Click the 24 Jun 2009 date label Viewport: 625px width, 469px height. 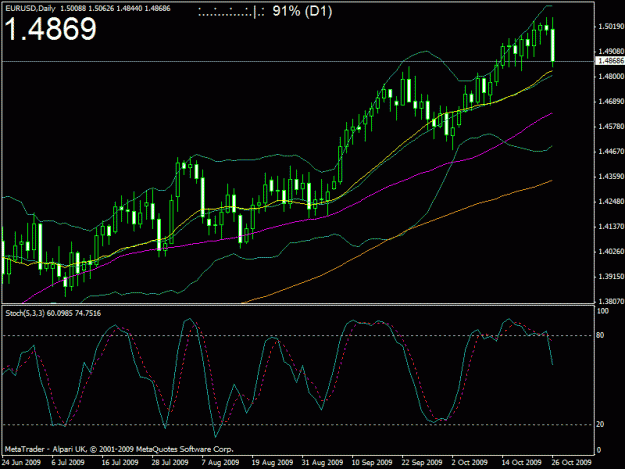21,462
